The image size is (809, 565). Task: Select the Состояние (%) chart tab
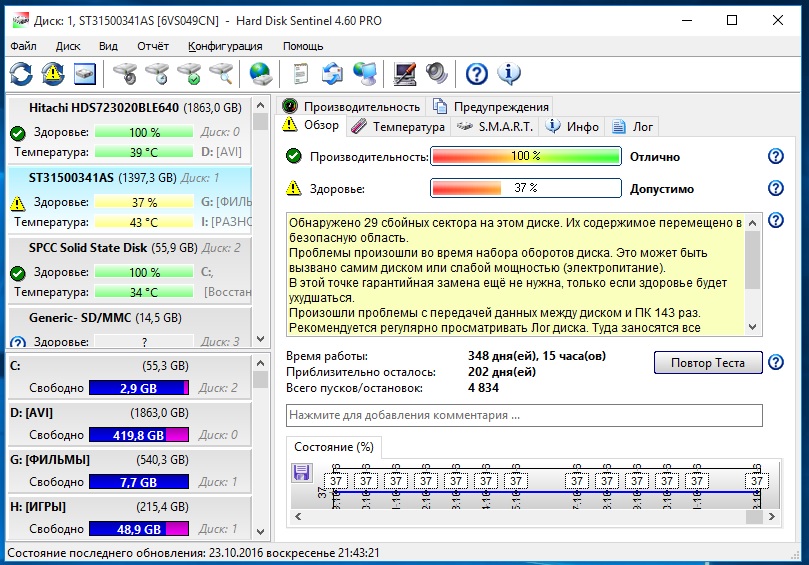334,447
